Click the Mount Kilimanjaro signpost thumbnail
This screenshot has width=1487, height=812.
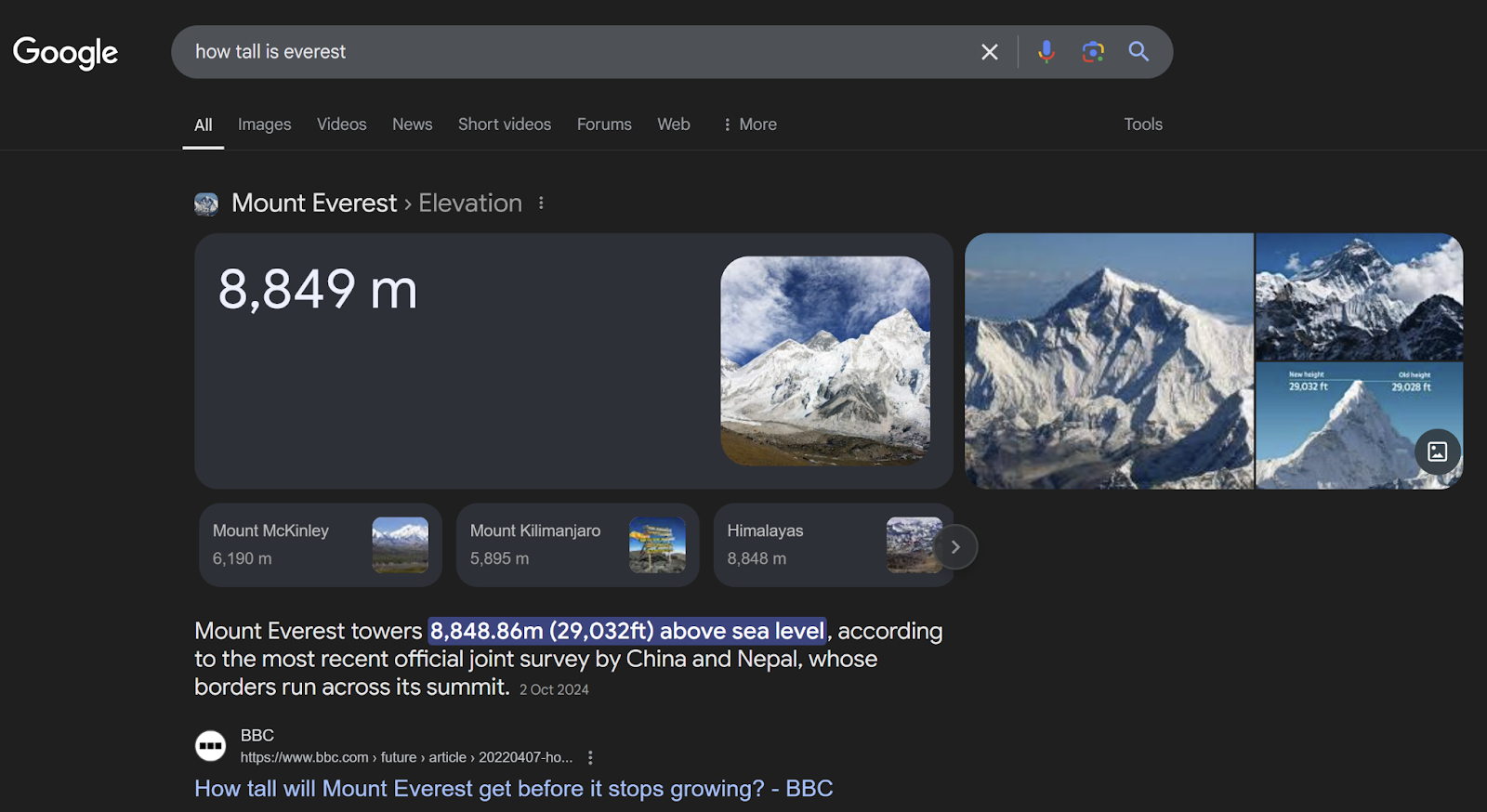coord(658,545)
